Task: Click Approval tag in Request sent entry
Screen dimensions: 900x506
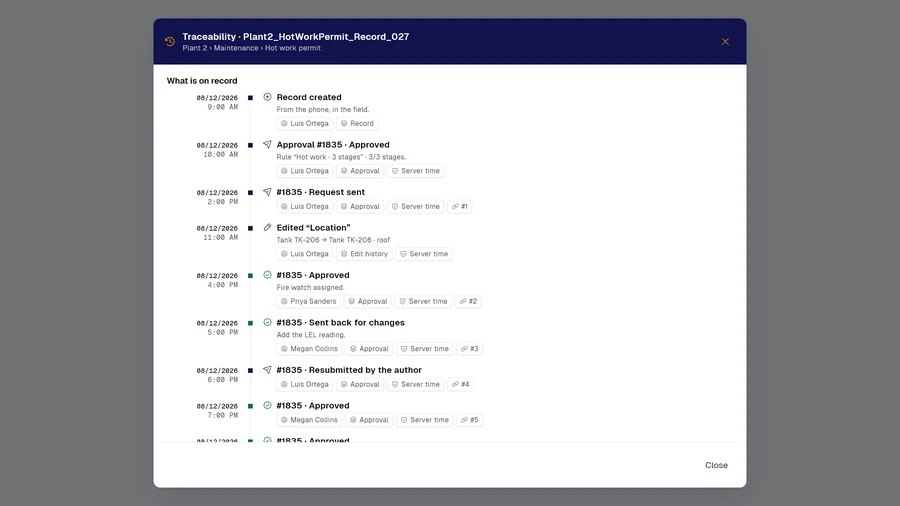Action: [x=360, y=207]
